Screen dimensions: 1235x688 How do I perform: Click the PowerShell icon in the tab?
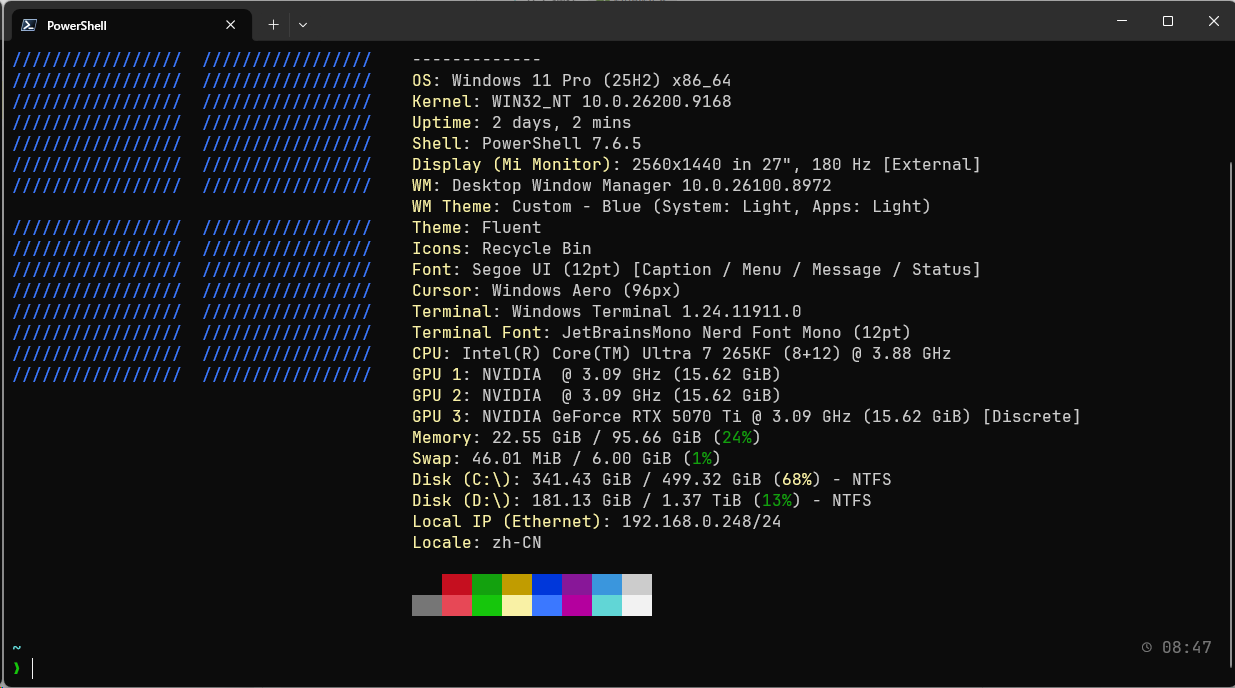click(29, 25)
